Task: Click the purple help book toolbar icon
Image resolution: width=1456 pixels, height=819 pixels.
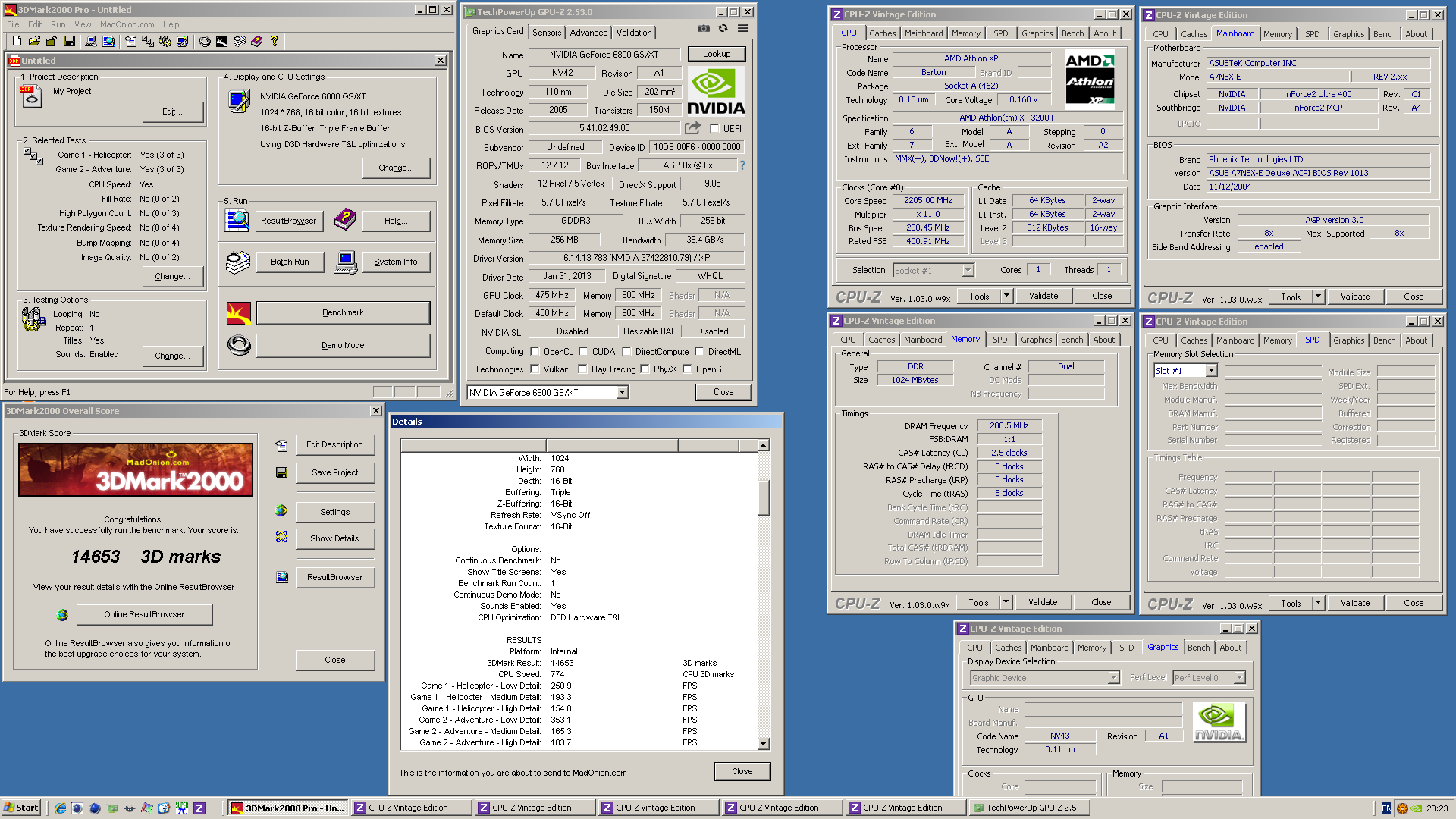Action: pos(257,41)
